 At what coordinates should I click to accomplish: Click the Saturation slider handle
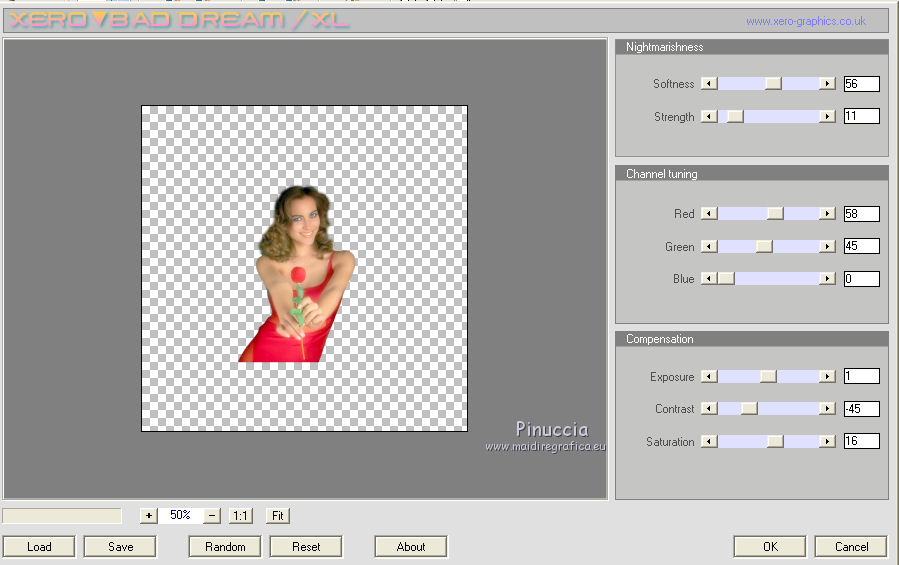(x=775, y=441)
